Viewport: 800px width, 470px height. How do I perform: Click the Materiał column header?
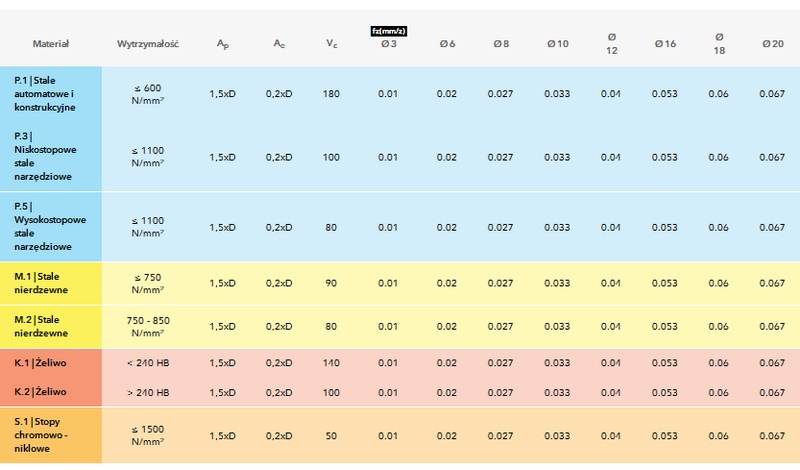click(x=50, y=45)
